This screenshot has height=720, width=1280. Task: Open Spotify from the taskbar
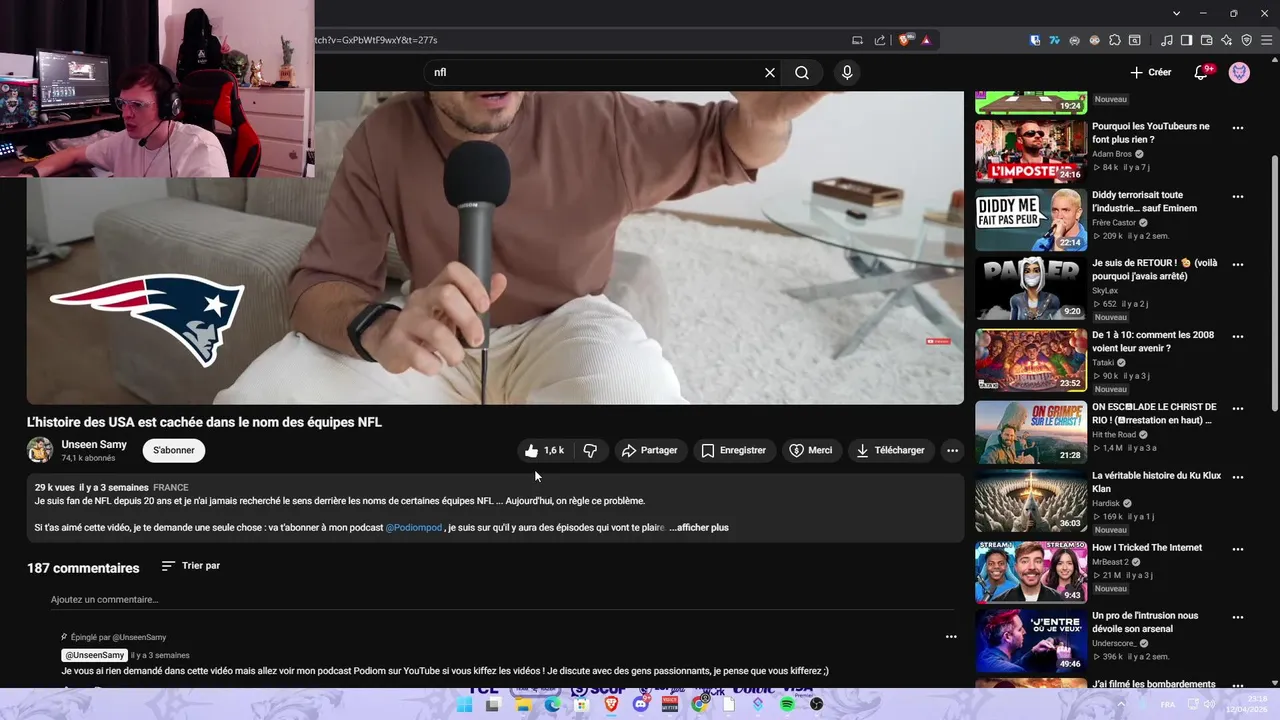[787, 705]
